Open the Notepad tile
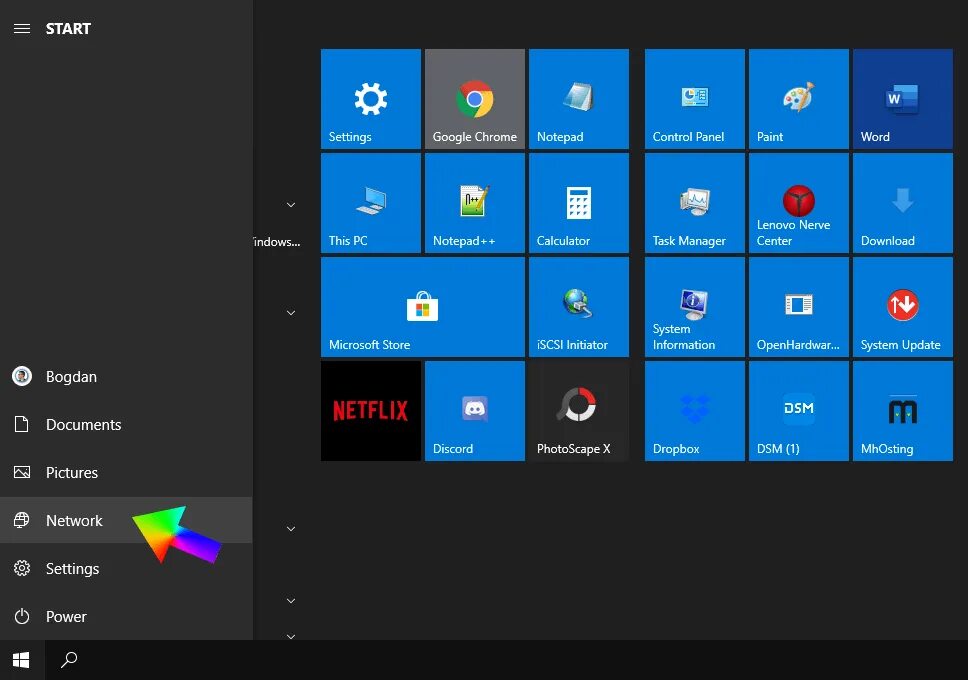This screenshot has height=680, width=968. click(x=578, y=99)
